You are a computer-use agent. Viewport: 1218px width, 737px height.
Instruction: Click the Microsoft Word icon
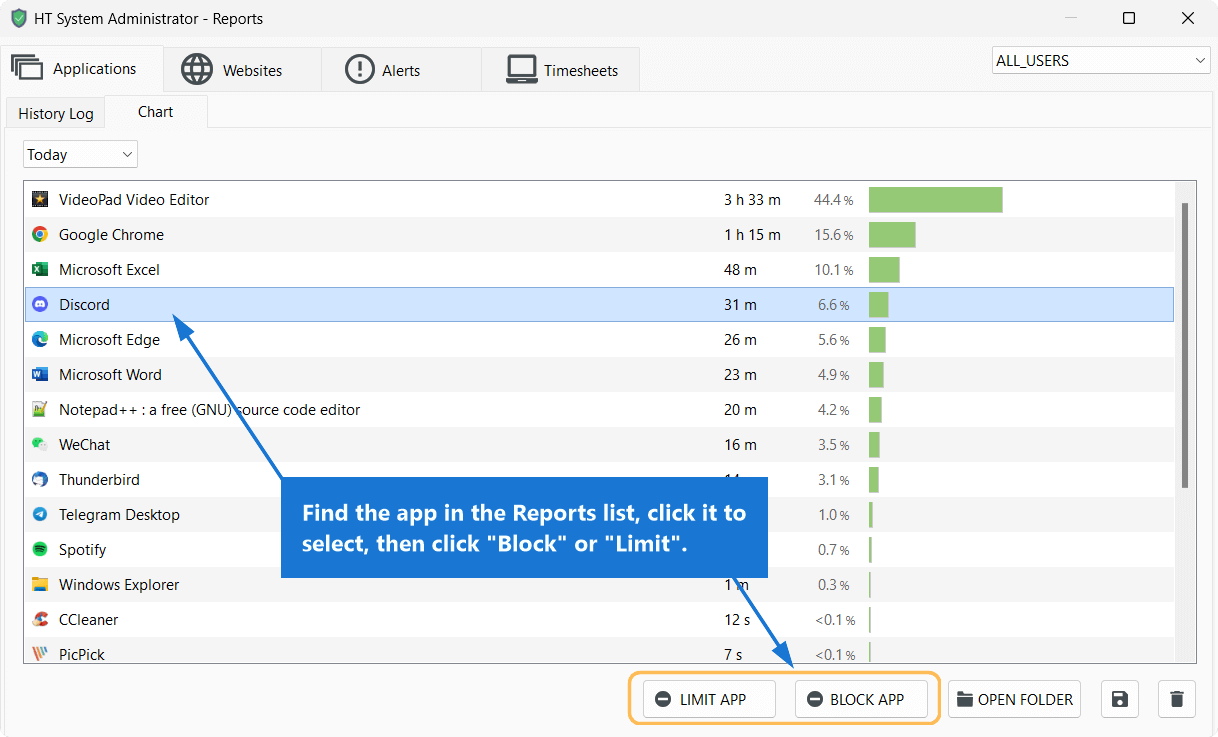click(40, 375)
